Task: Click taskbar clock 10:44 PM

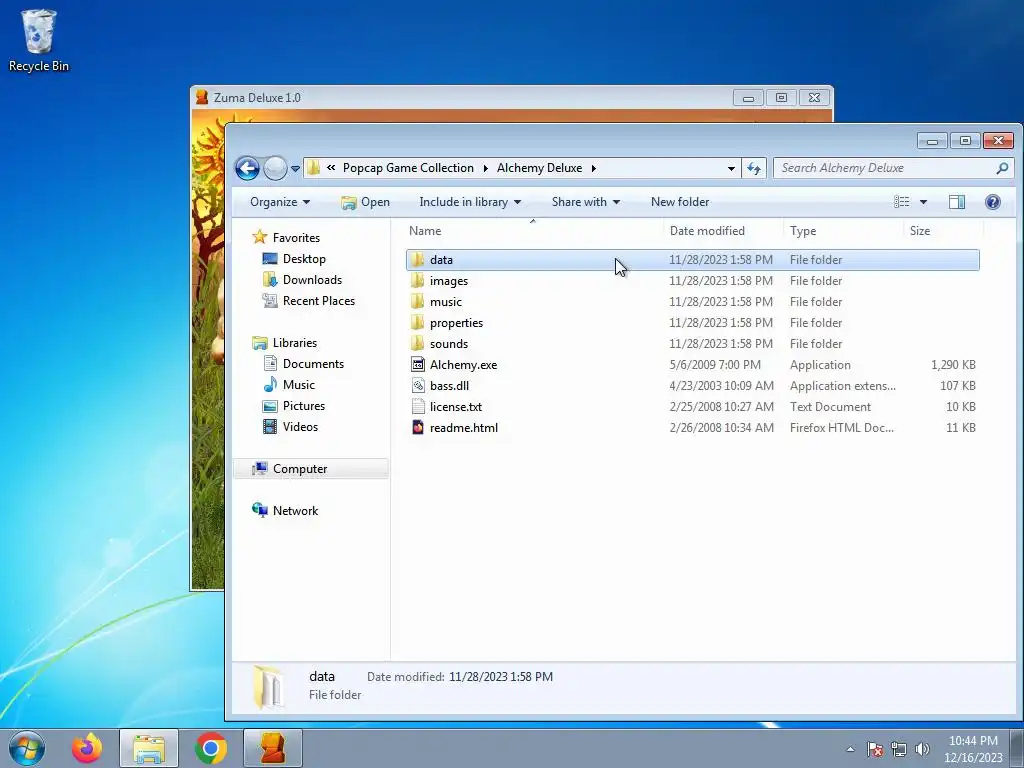Action: pos(973,749)
